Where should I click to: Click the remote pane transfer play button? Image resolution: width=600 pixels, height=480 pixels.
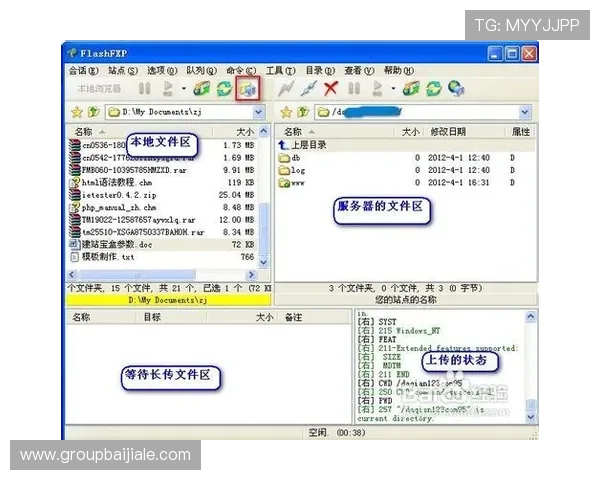[x=377, y=88]
